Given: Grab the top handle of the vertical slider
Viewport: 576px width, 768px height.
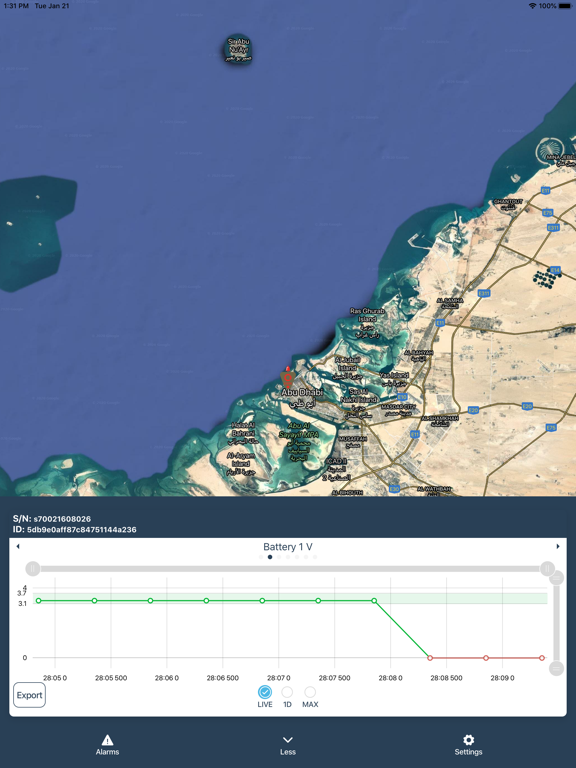Looking at the screenshot, I should [x=556, y=578].
